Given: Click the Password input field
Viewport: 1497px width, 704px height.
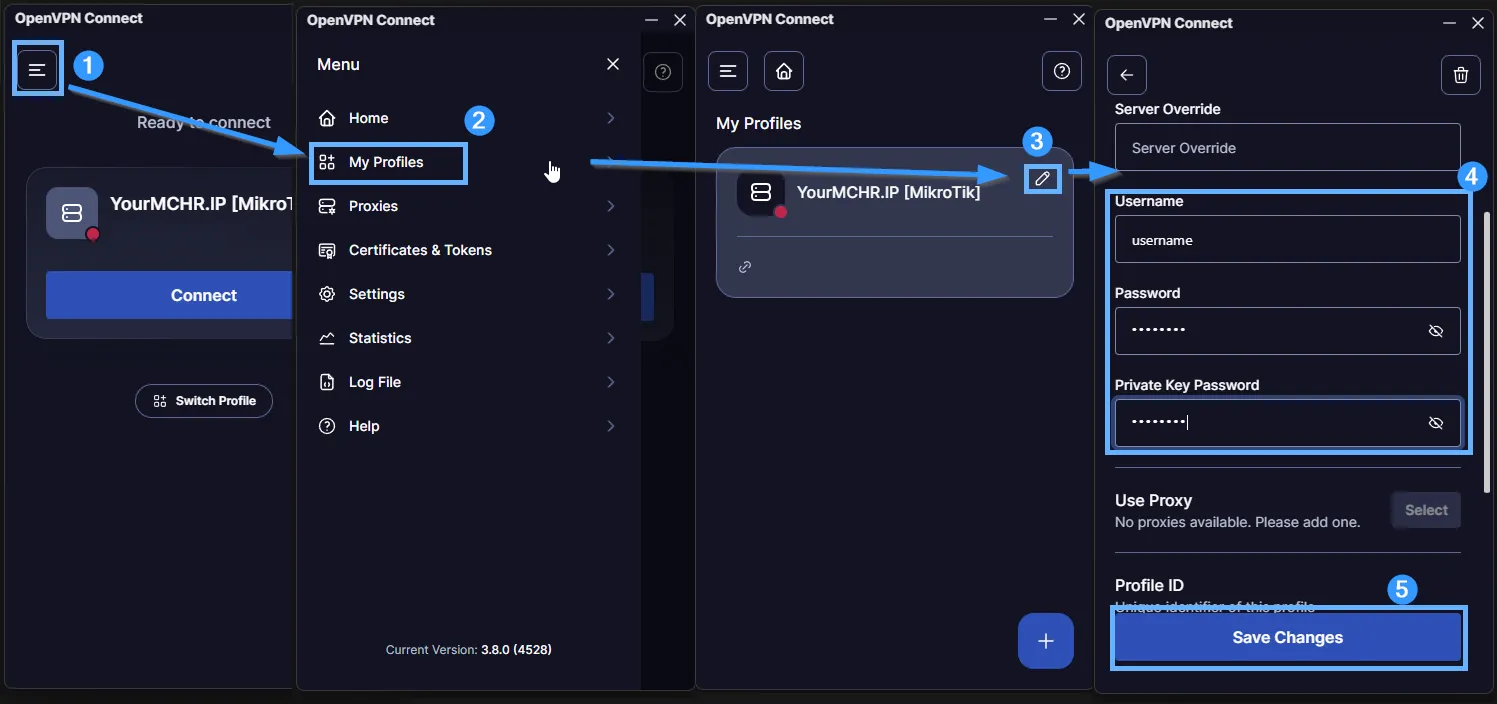Looking at the screenshot, I should point(1288,331).
